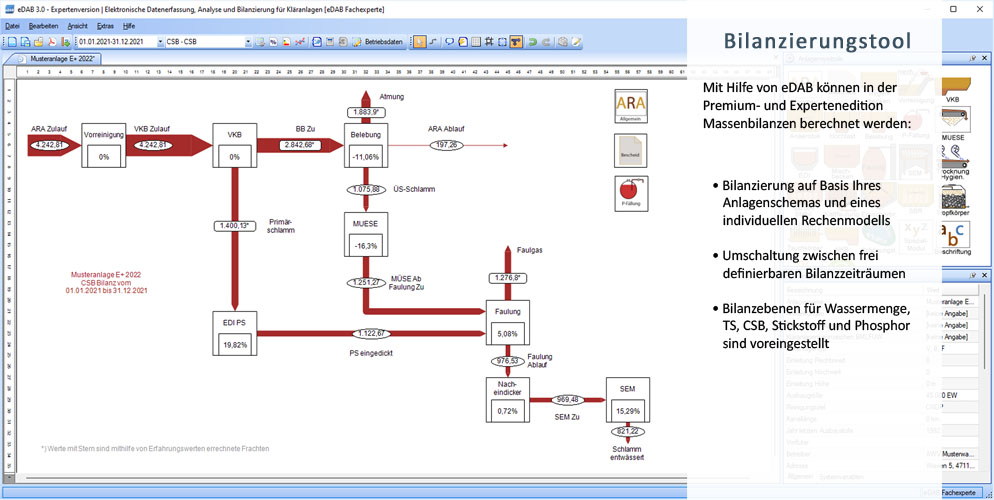Click the ARA Zulauf value 4.242,81

tap(48, 145)
